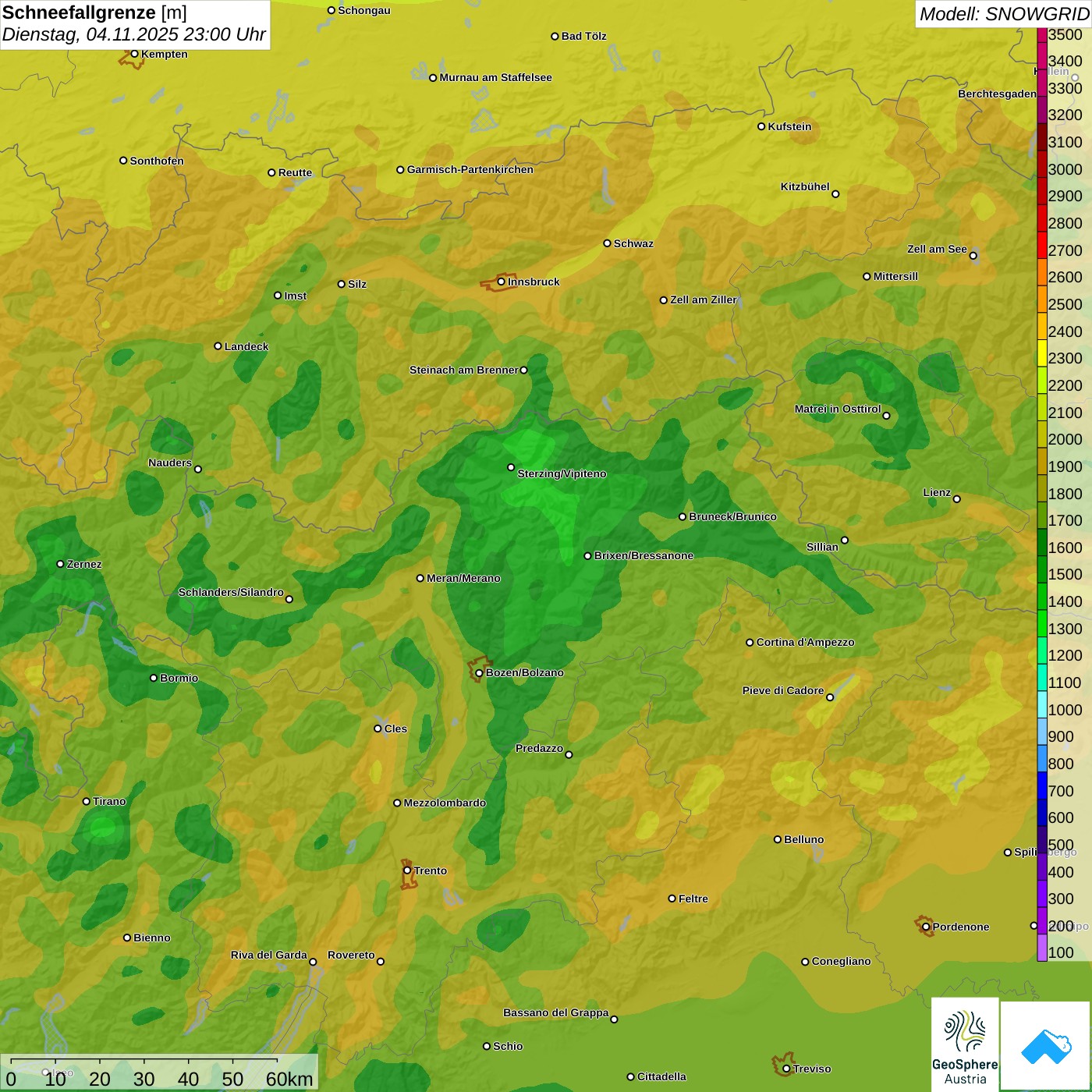Click the Pieve di Cadore label
Viewport: 1092px width, 1092px height.
click(783, 690)
